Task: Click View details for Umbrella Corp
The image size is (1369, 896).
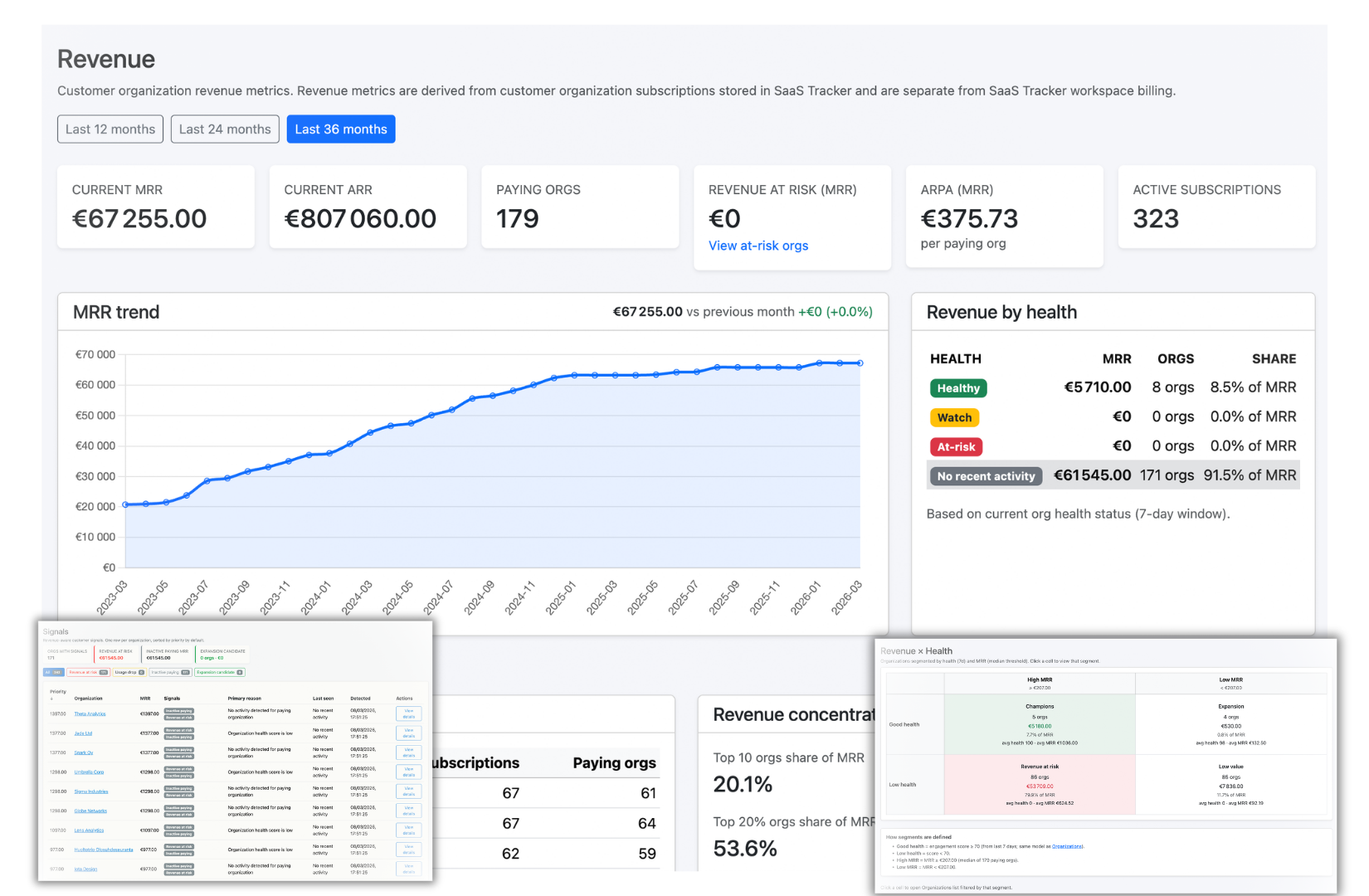Action: tap(408, 772)
